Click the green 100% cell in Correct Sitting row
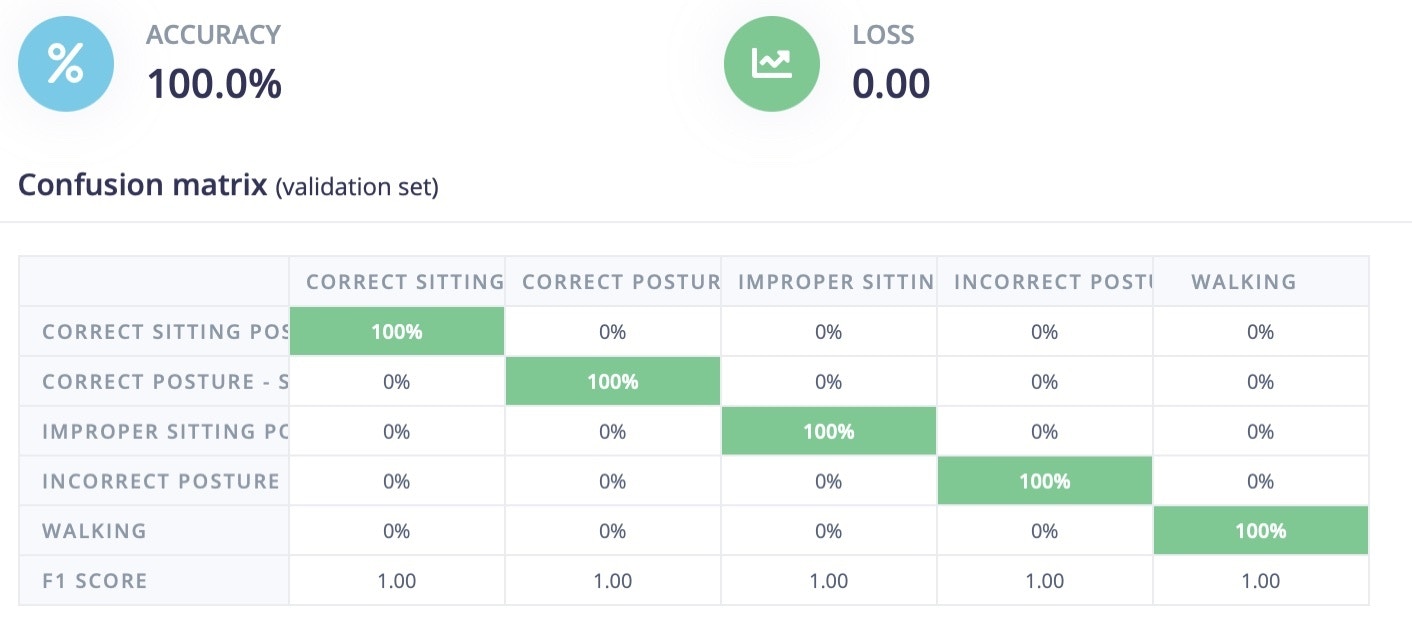The width and height of the screenshot is (1412, 626). [397, 332]
